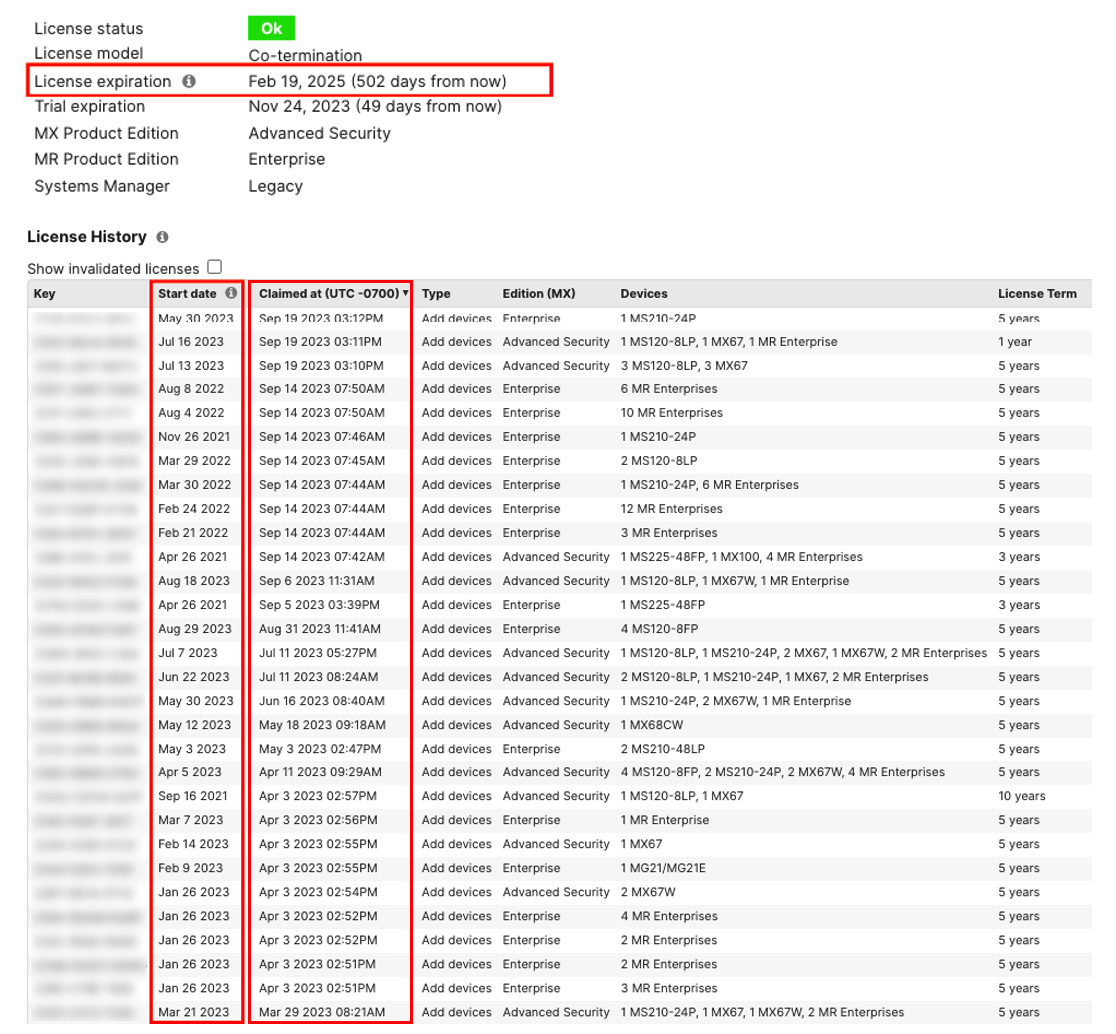The image size is (1116, 1034).
Task: Click the info icon beside License expiration
Action: pyautogui.click(x=189, y=81)
